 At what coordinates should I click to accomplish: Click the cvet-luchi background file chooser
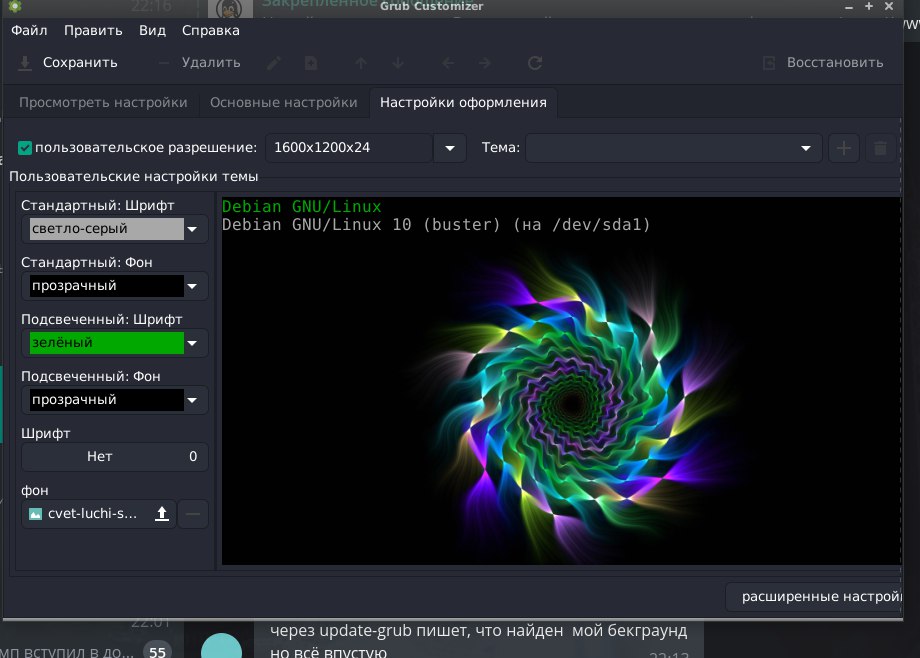pyautogui.click(x=99, y=514)
